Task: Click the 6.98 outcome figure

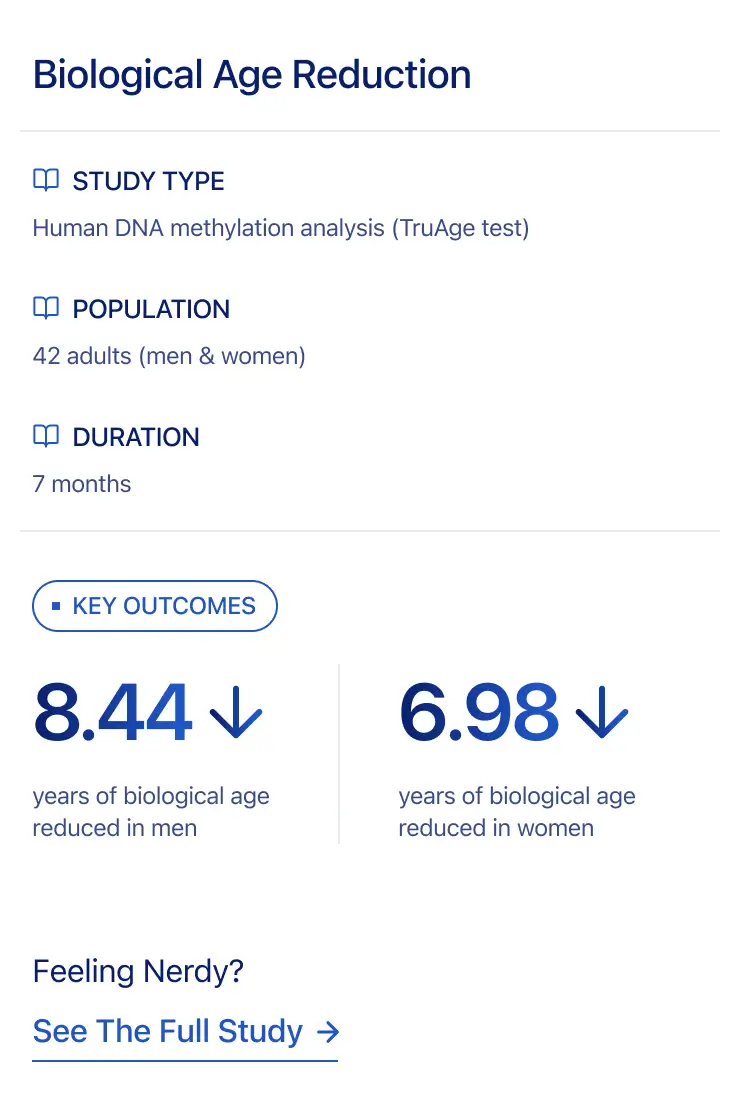Action: [478, 714]
